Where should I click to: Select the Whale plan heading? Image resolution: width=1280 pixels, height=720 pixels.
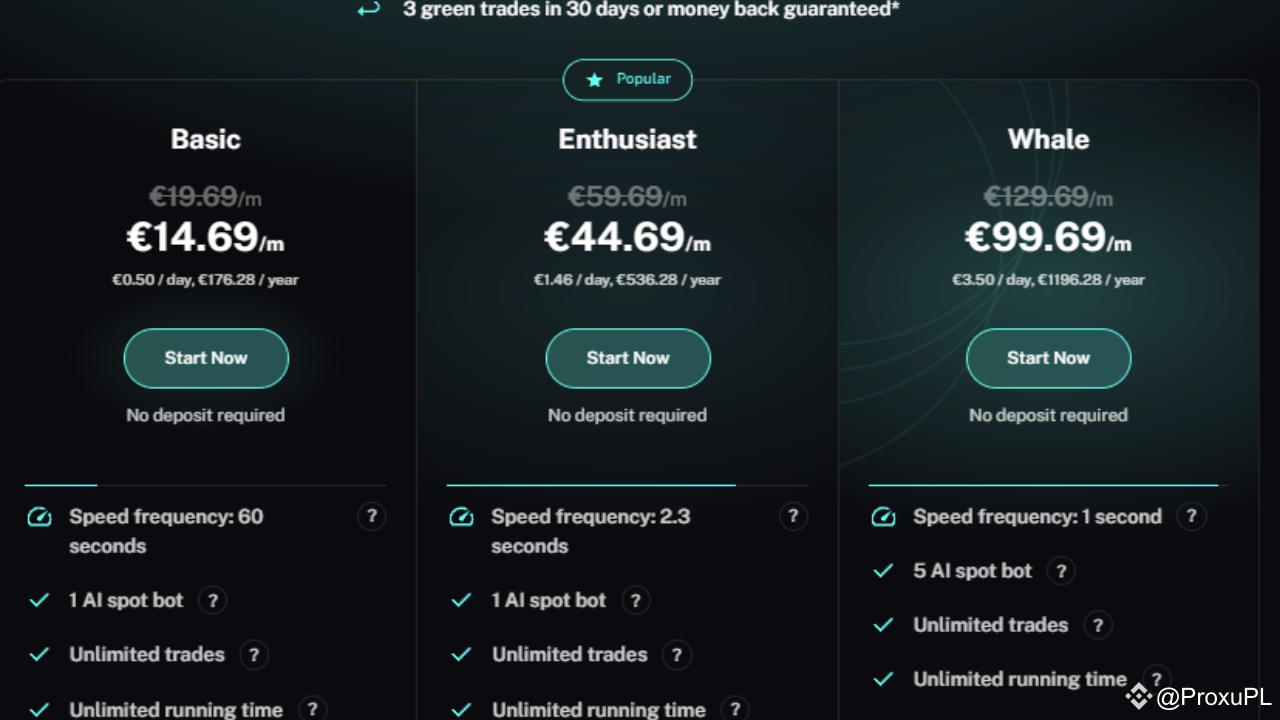(x=1048, y=139)
